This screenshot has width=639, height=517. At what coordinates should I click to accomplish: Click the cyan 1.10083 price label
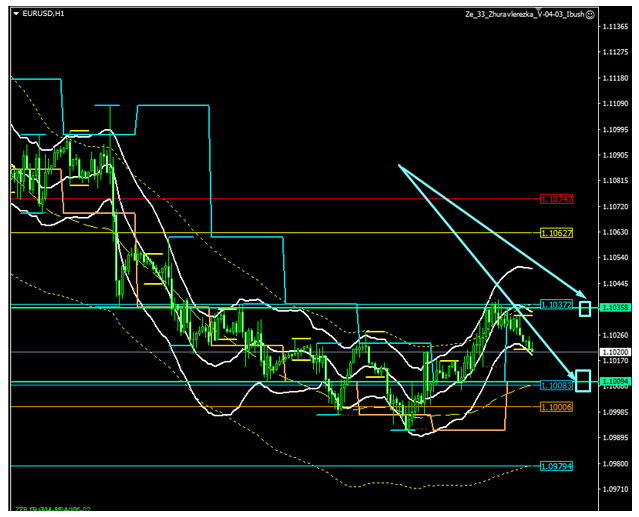coord(555,385)
